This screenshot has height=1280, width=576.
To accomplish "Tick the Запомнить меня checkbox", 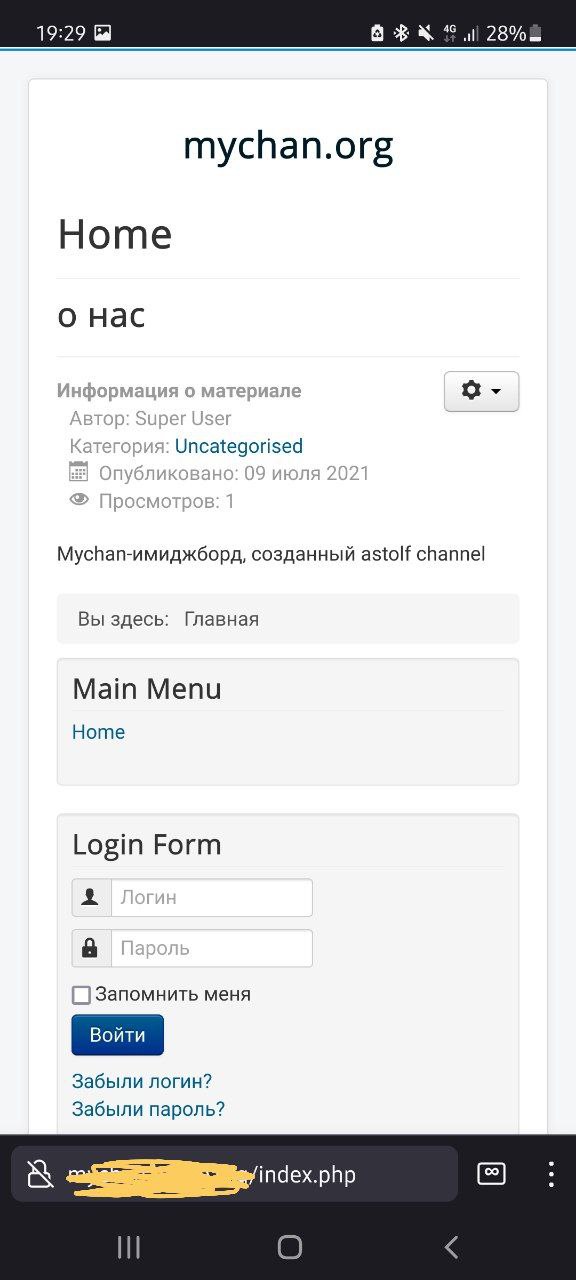I will tap(82, 995).
